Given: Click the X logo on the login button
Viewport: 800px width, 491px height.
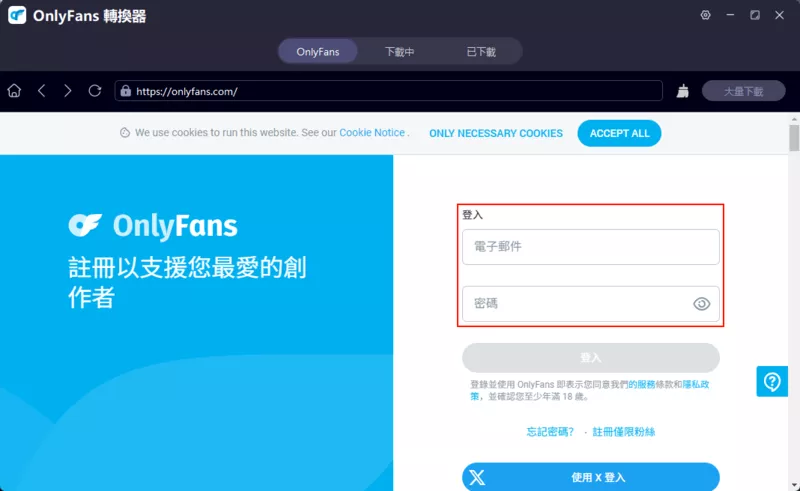Looking at the screenshot, I should click(x=477, y=477).
